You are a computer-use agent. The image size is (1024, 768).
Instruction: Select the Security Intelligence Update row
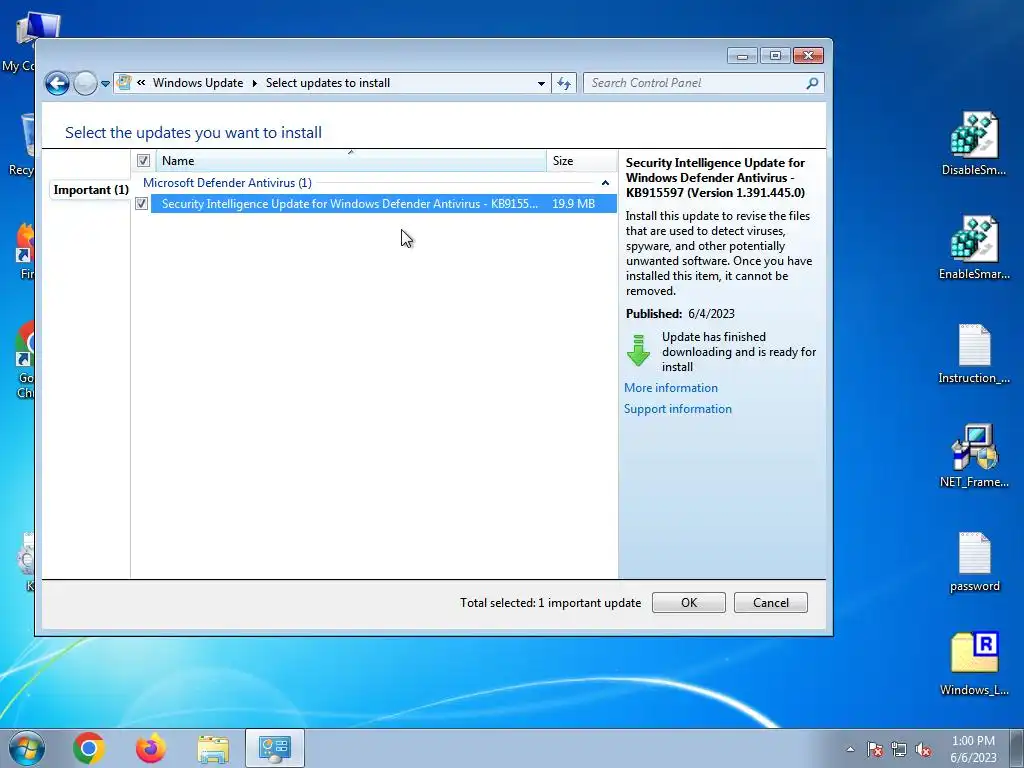(383, 204)
